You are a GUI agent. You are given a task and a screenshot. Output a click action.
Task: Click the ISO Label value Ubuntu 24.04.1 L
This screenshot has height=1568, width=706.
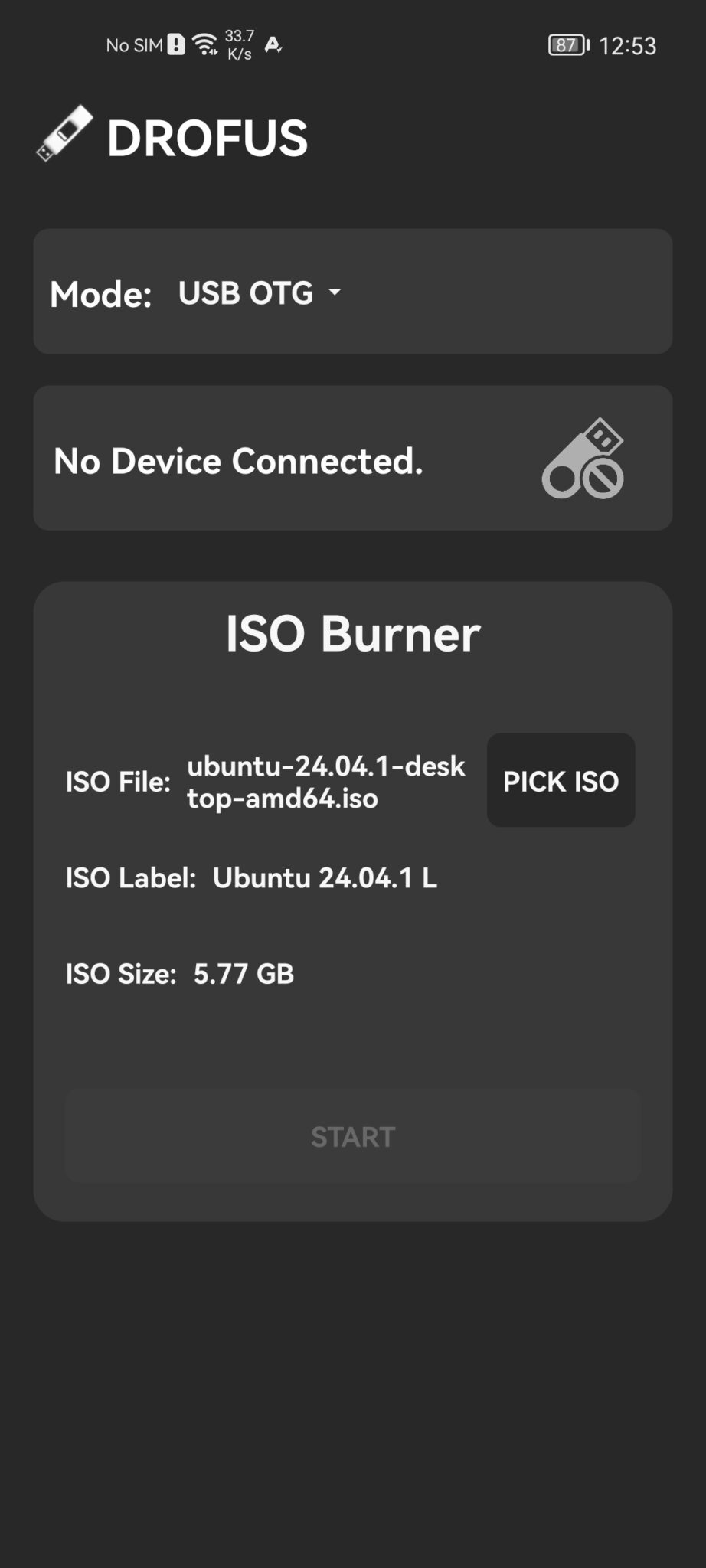point(325,878)
